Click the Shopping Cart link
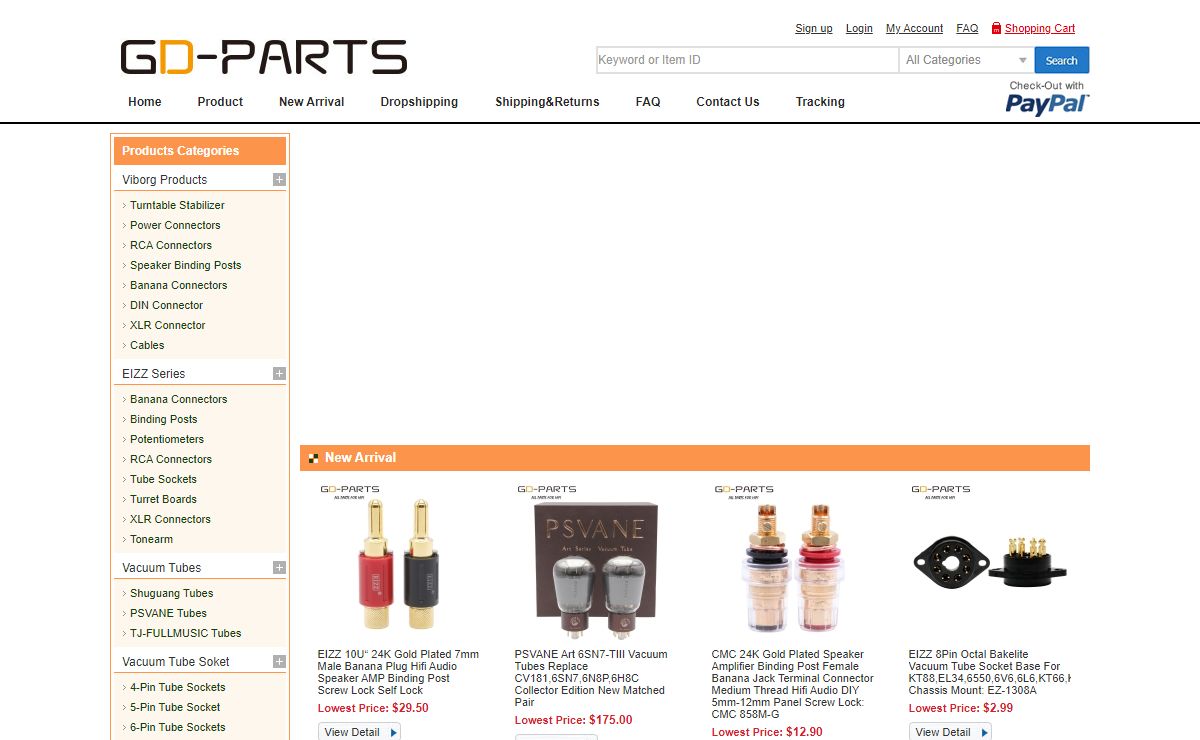This screenshot has width=1200, height=740. coord(1040,28)
